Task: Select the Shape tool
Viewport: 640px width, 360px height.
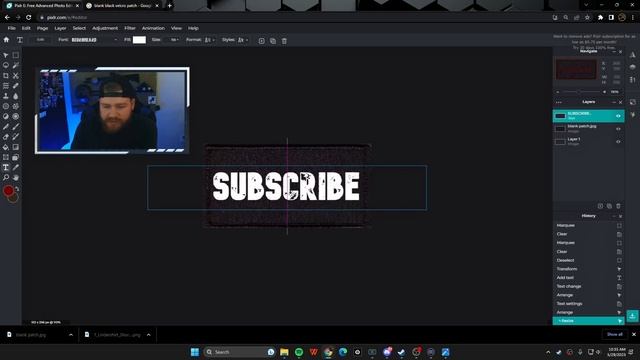Action: (x=16, y=157)
